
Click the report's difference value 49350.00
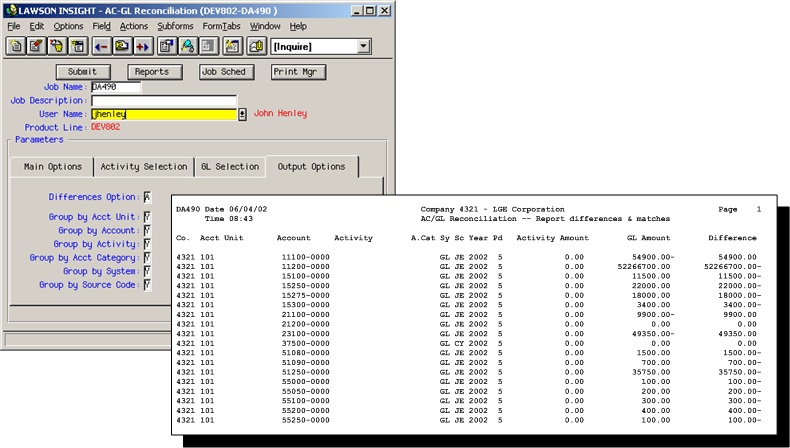coord(737,334)
